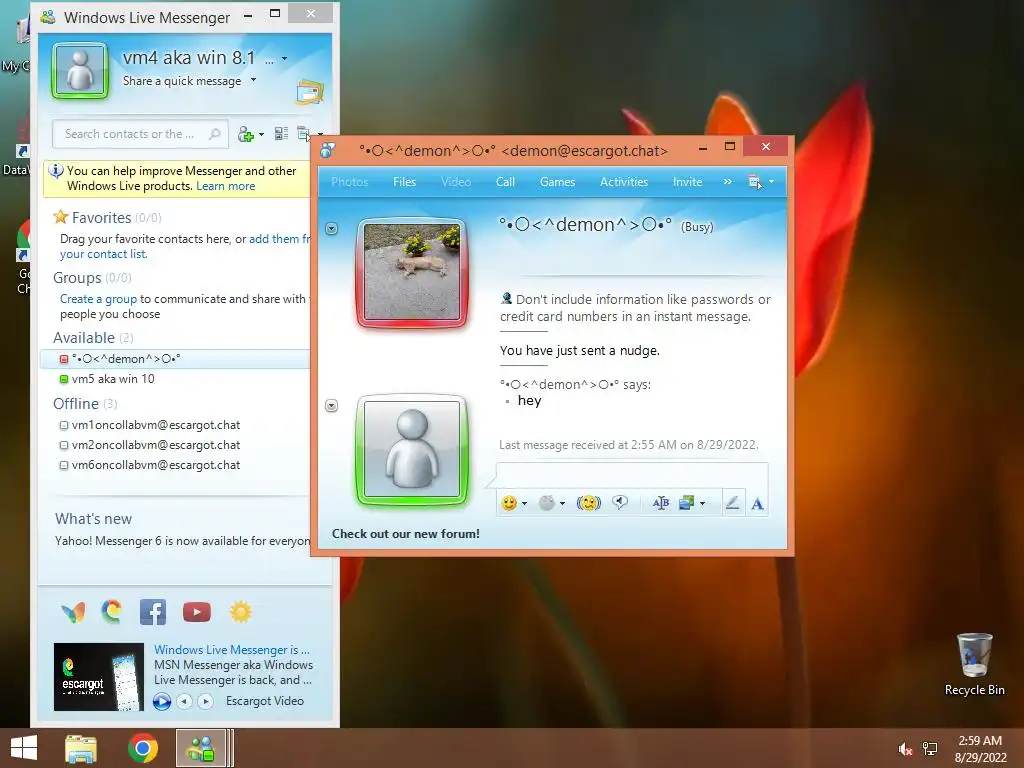This screenshot has width=1024, height=768.
Task: Click demon's cat display picture
Action: [x=412, y=272]
